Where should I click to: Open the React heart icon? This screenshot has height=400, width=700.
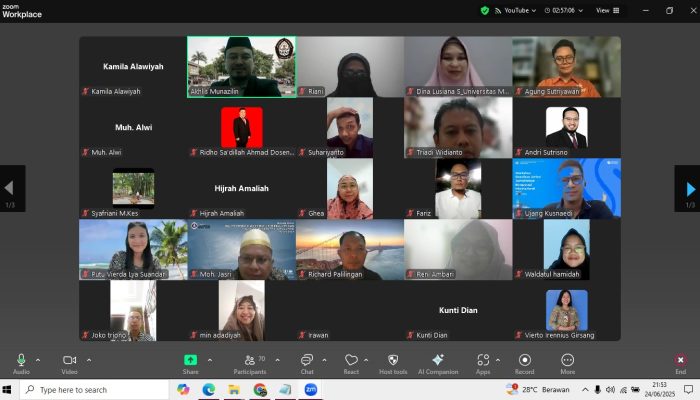point(351,360)
